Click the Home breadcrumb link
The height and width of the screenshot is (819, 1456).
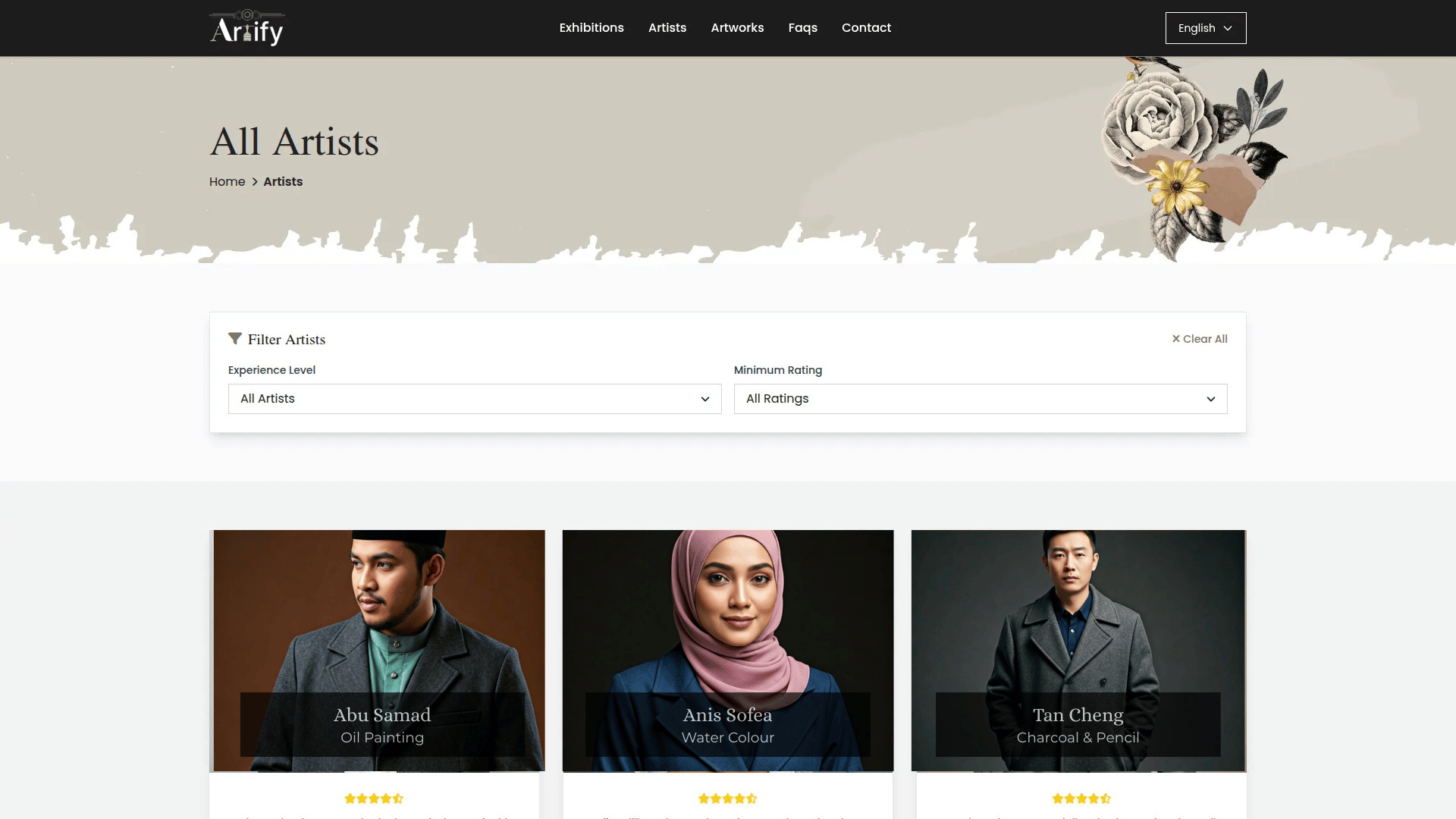(227, 182)
